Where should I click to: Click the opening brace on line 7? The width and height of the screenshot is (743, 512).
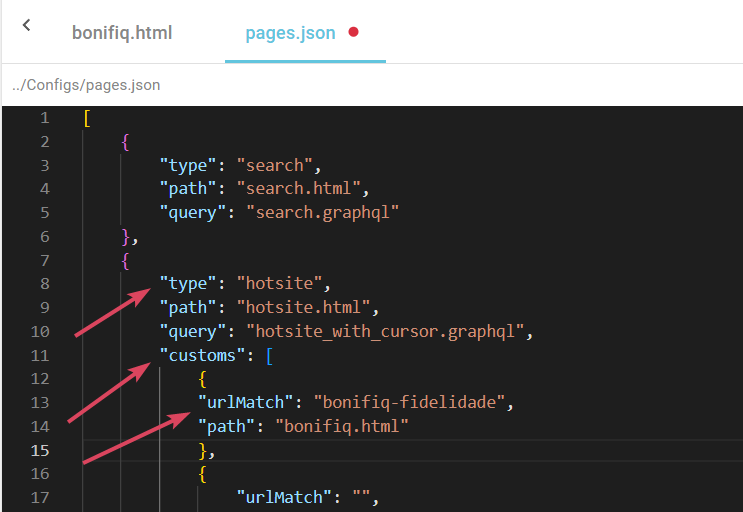tap(125, 260)
